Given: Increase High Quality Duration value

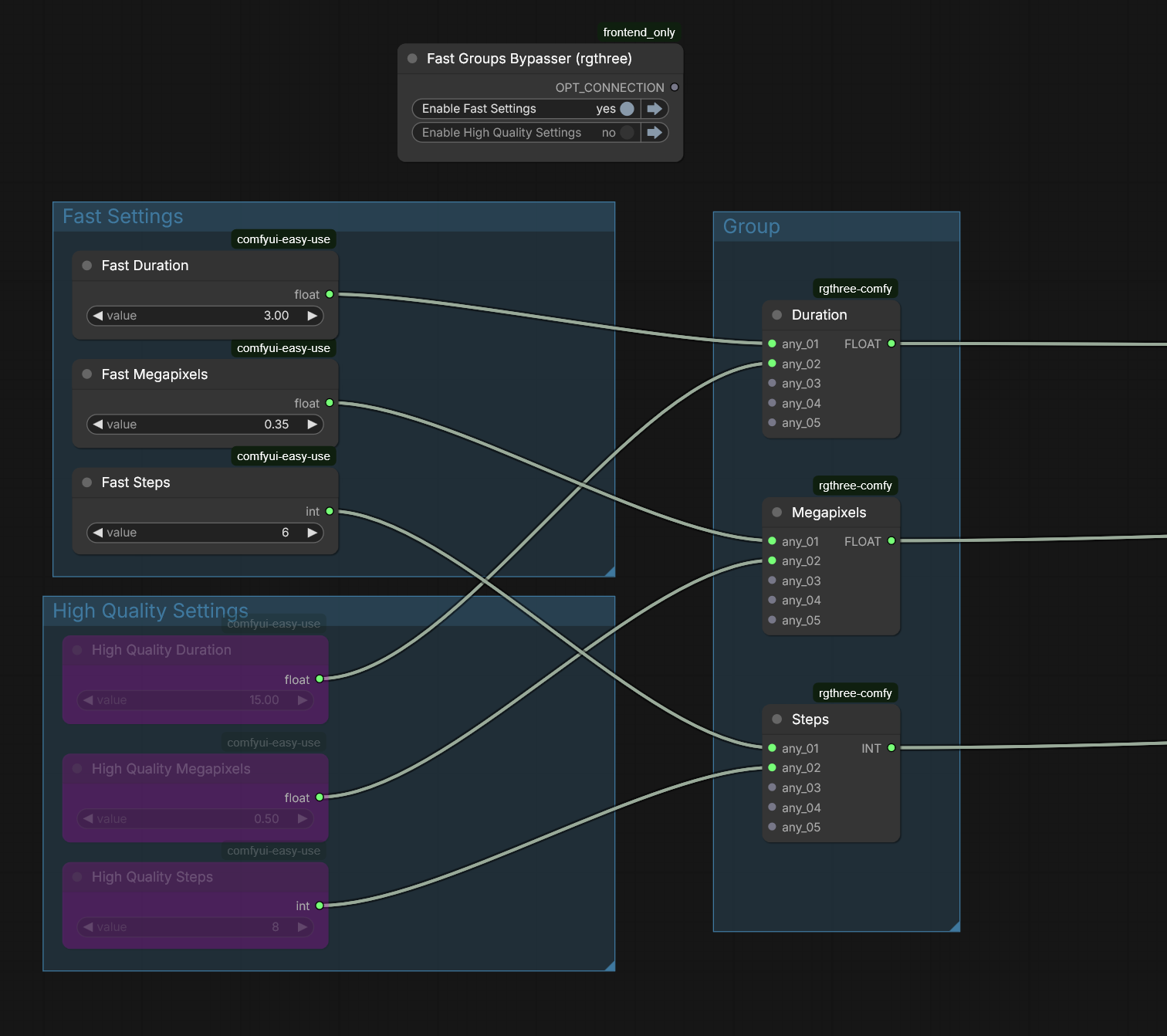Looking at the screenshot, I should click(302, 700).
